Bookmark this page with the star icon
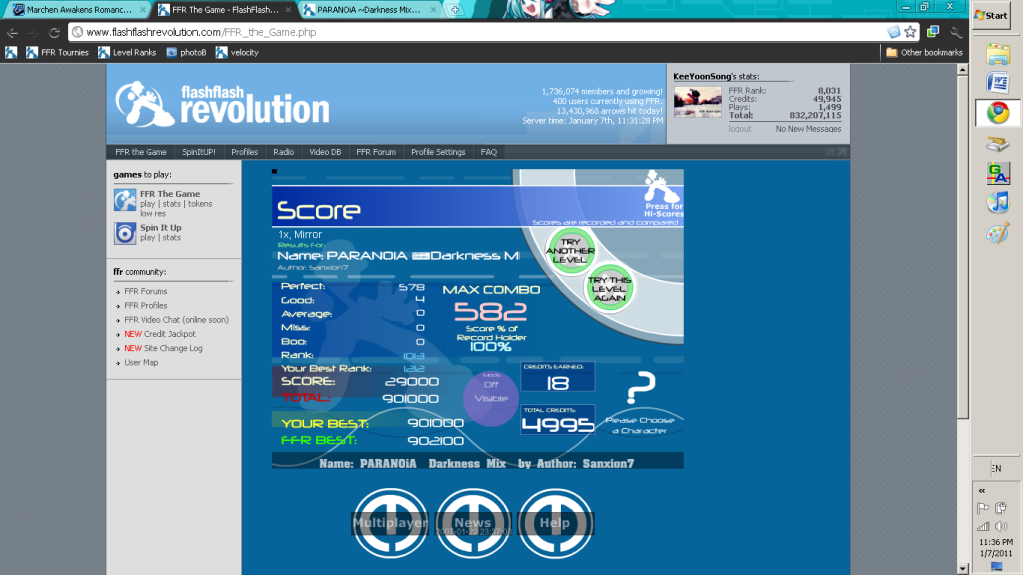Viewport: 1023px width, 575px height. click(910, 32)
